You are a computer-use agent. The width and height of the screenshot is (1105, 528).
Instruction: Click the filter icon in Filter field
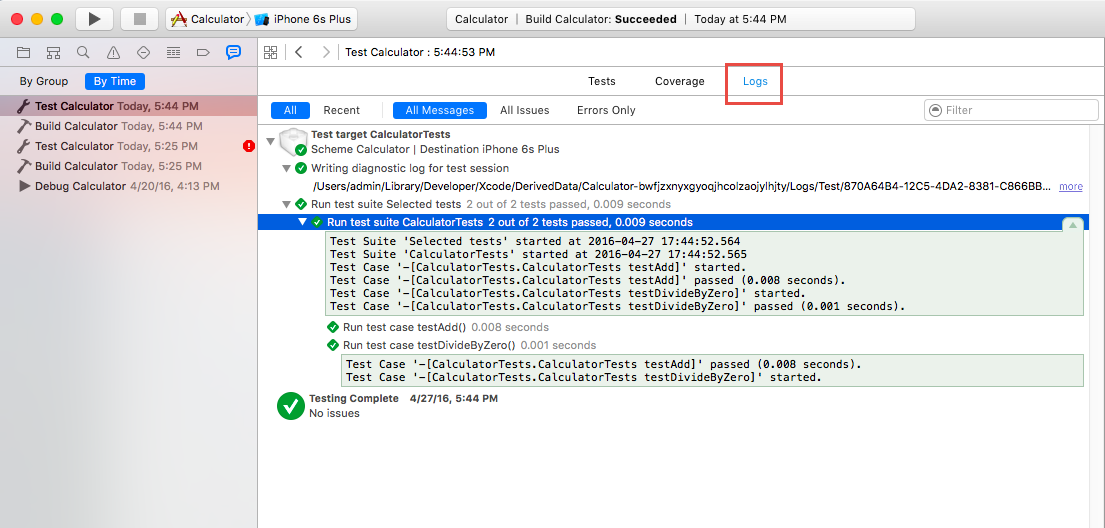tap(936, 110)
